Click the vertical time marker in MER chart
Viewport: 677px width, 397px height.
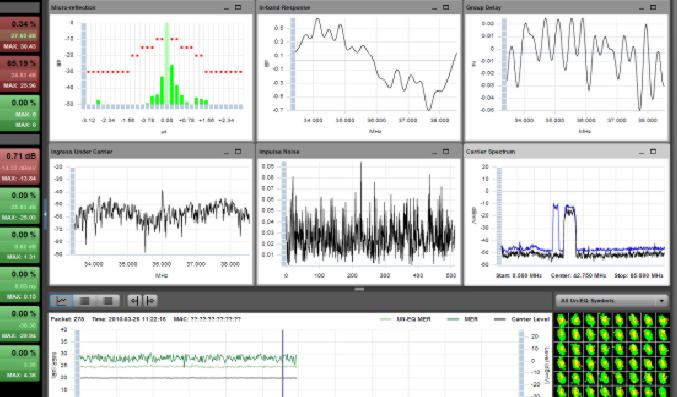point(283,363)
